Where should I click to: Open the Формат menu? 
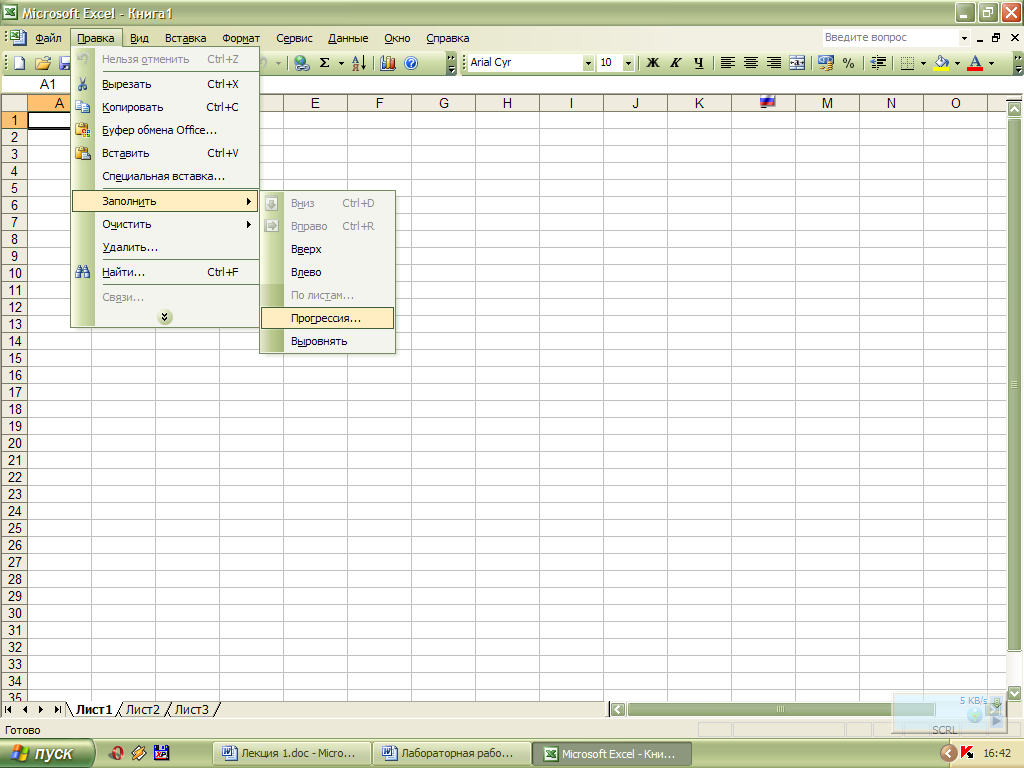(x=241, y=38)
